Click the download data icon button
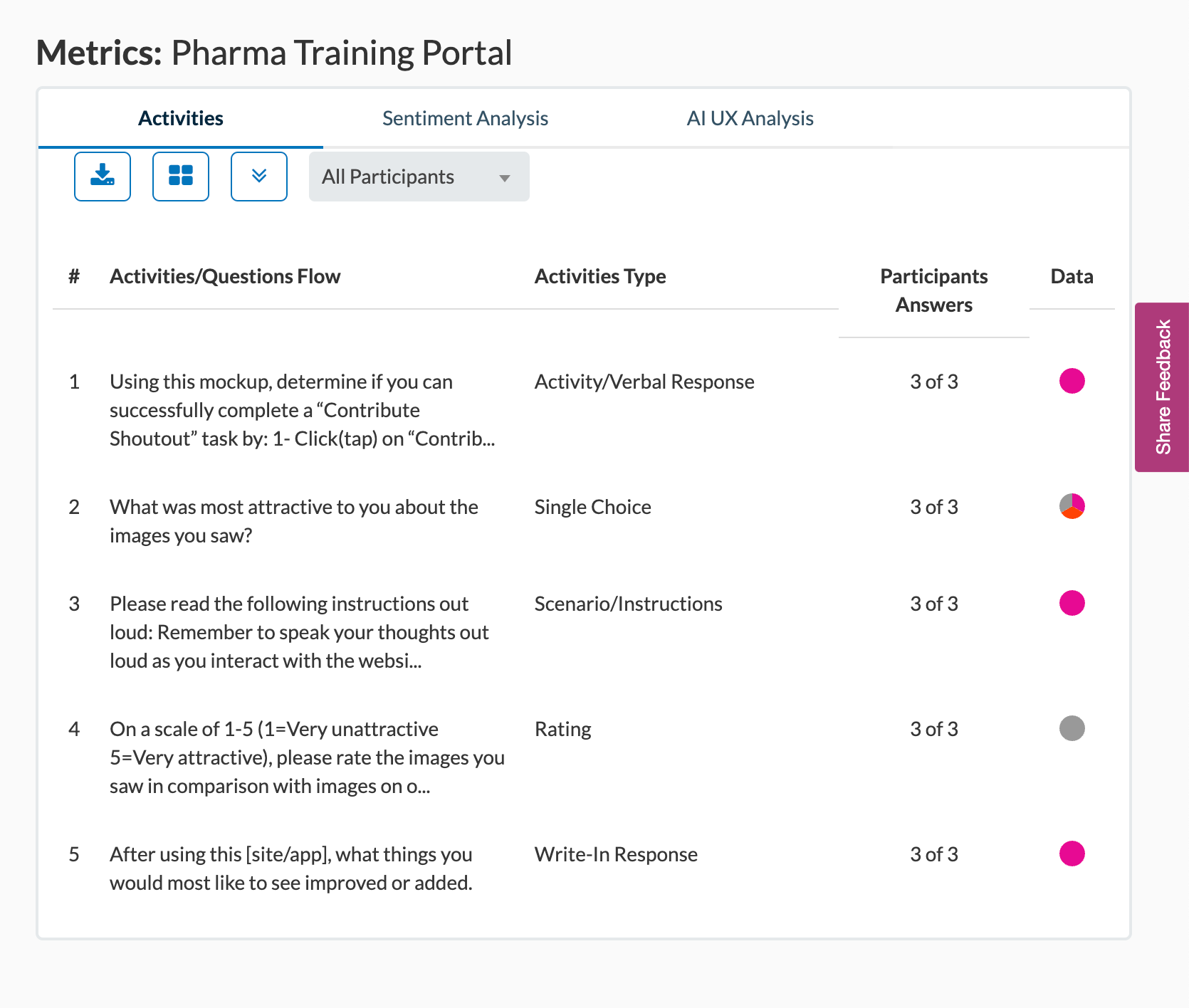The image size is (1189, 1008). pyautogui.click(x=103, y=177)
